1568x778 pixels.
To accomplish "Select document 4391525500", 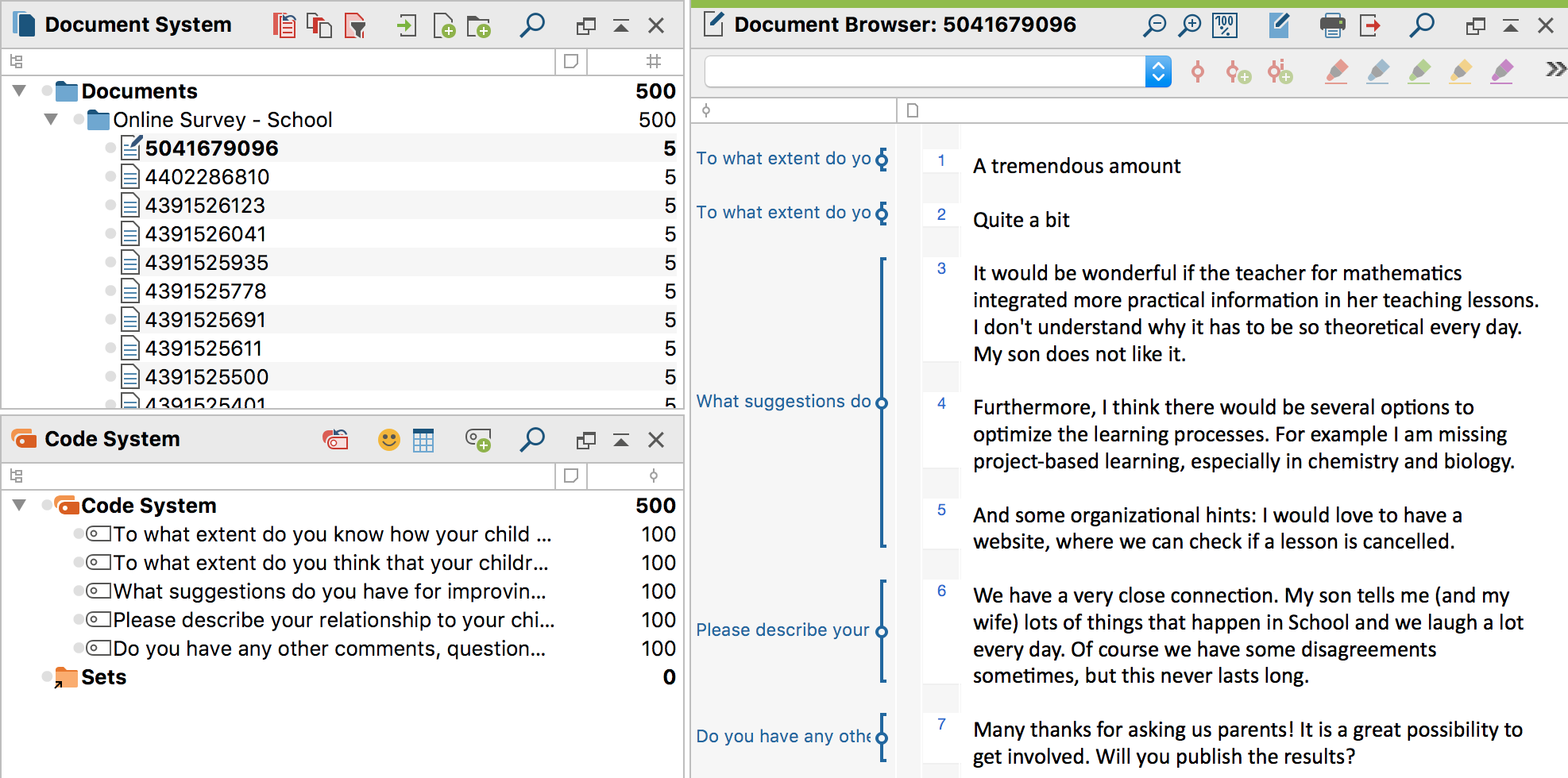I will pyautogui.click(x=207, y=377).
